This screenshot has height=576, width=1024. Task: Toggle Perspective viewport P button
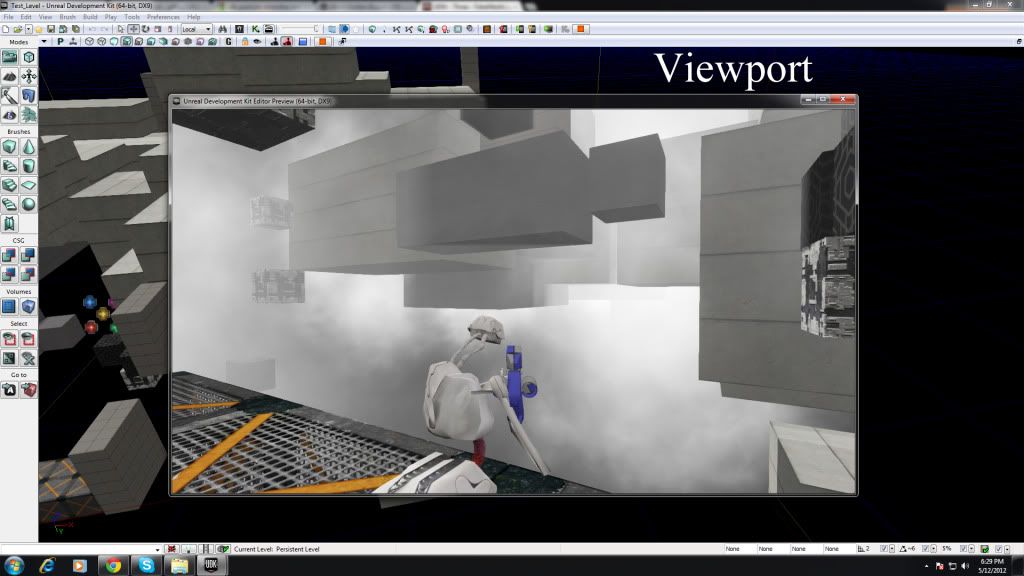[x=60, y=41]
